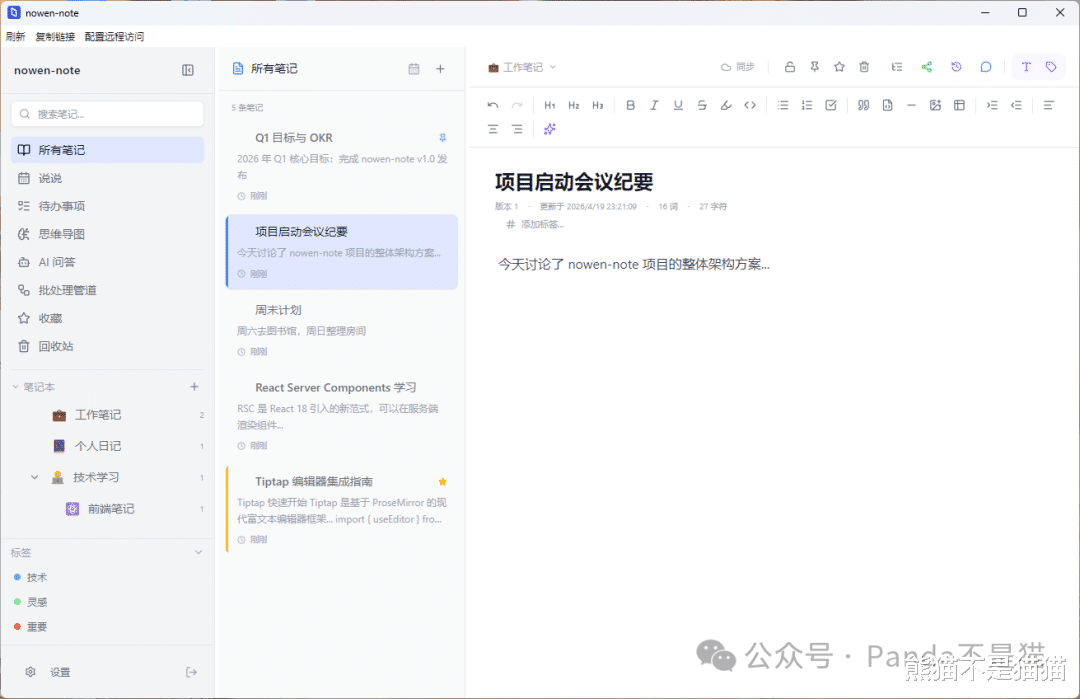
Task: Click the 同步 sync button
Action: click(x=738, y=67)
